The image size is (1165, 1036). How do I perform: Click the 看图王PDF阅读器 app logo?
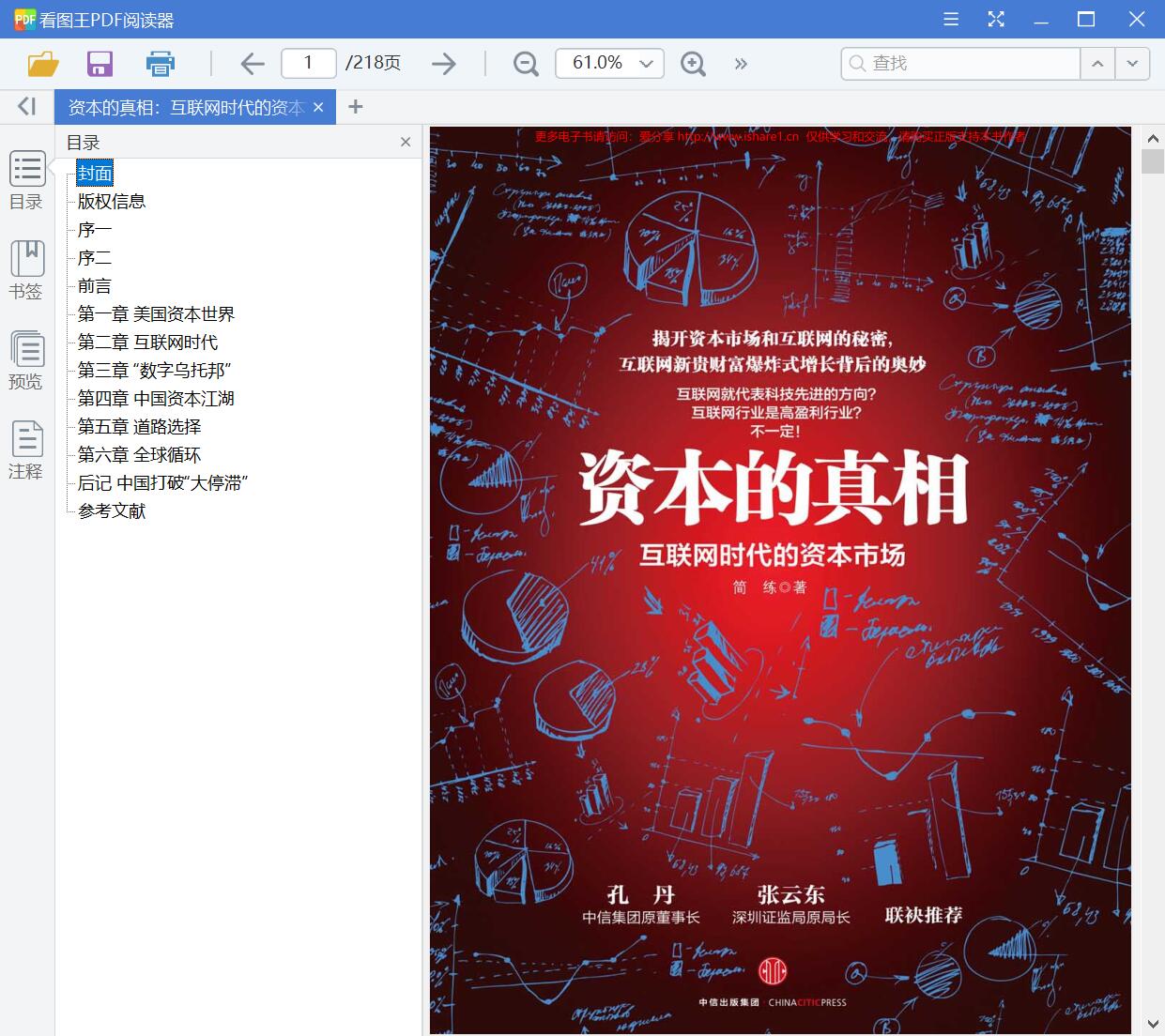tap(25, 20)
